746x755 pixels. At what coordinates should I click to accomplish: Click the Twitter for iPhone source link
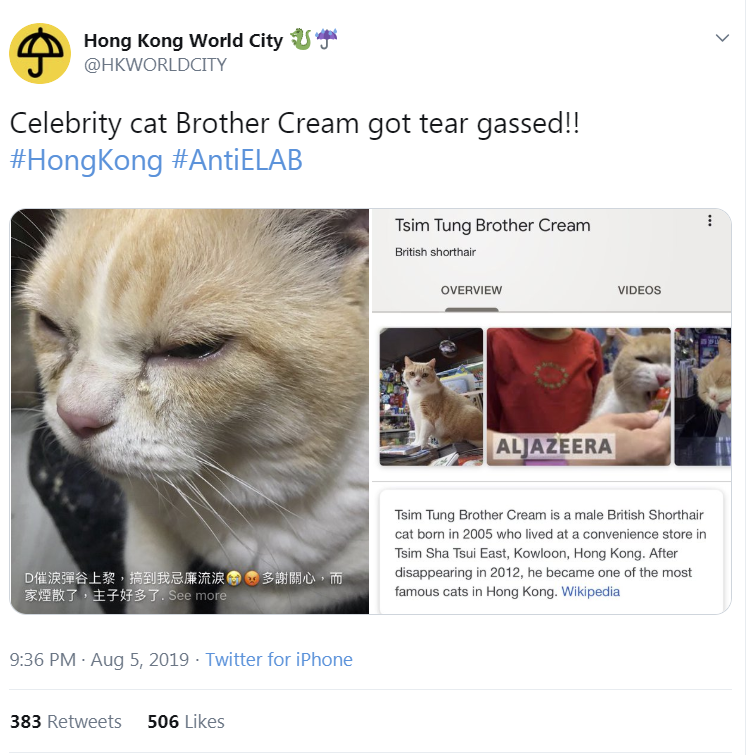(279, 660)
